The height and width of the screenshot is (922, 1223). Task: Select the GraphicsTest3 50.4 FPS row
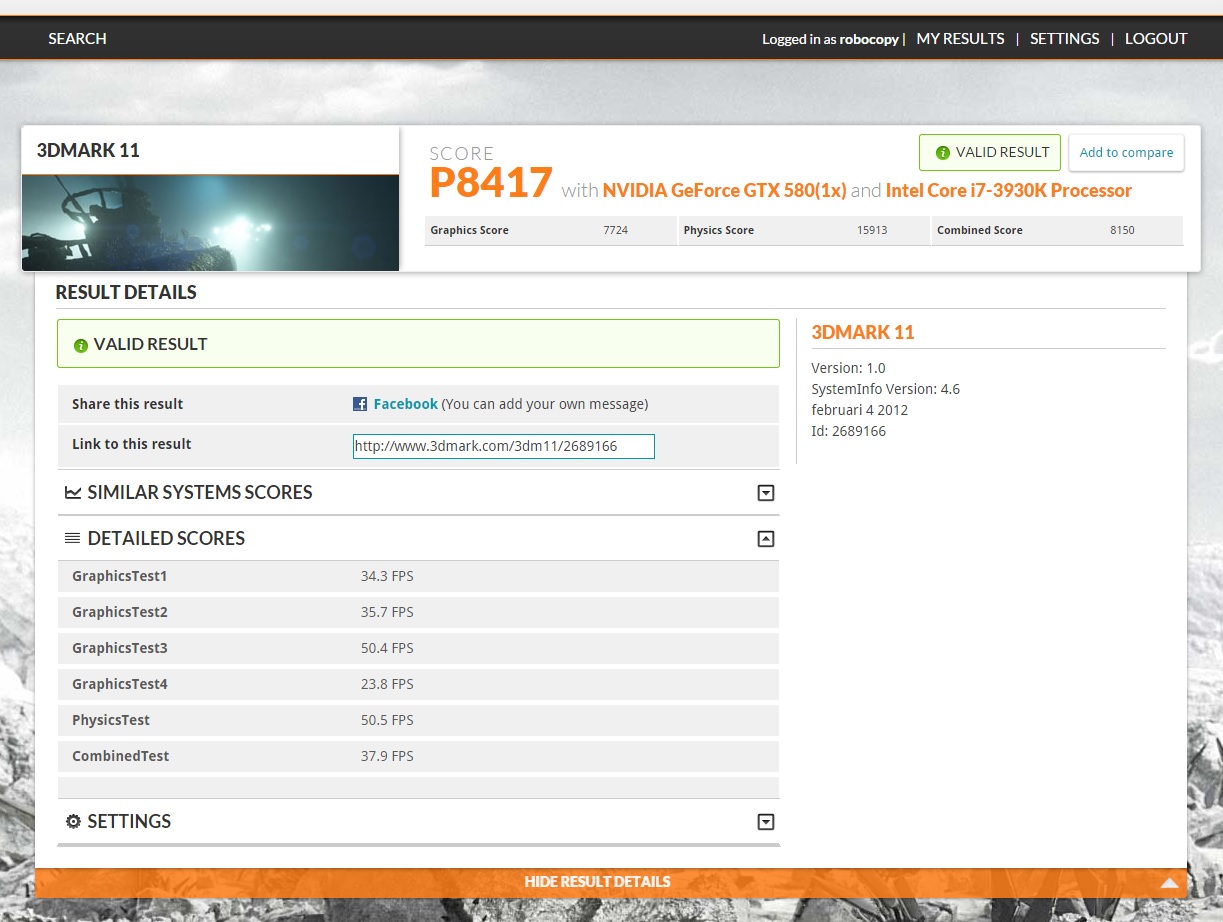pyautogui.click(x=418, y=648)
